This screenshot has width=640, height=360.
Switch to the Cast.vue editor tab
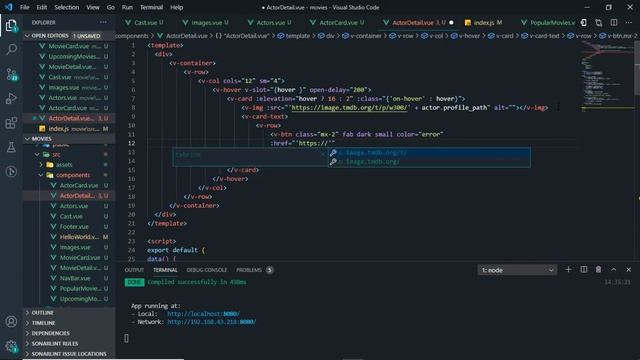[x=145, y=22]
